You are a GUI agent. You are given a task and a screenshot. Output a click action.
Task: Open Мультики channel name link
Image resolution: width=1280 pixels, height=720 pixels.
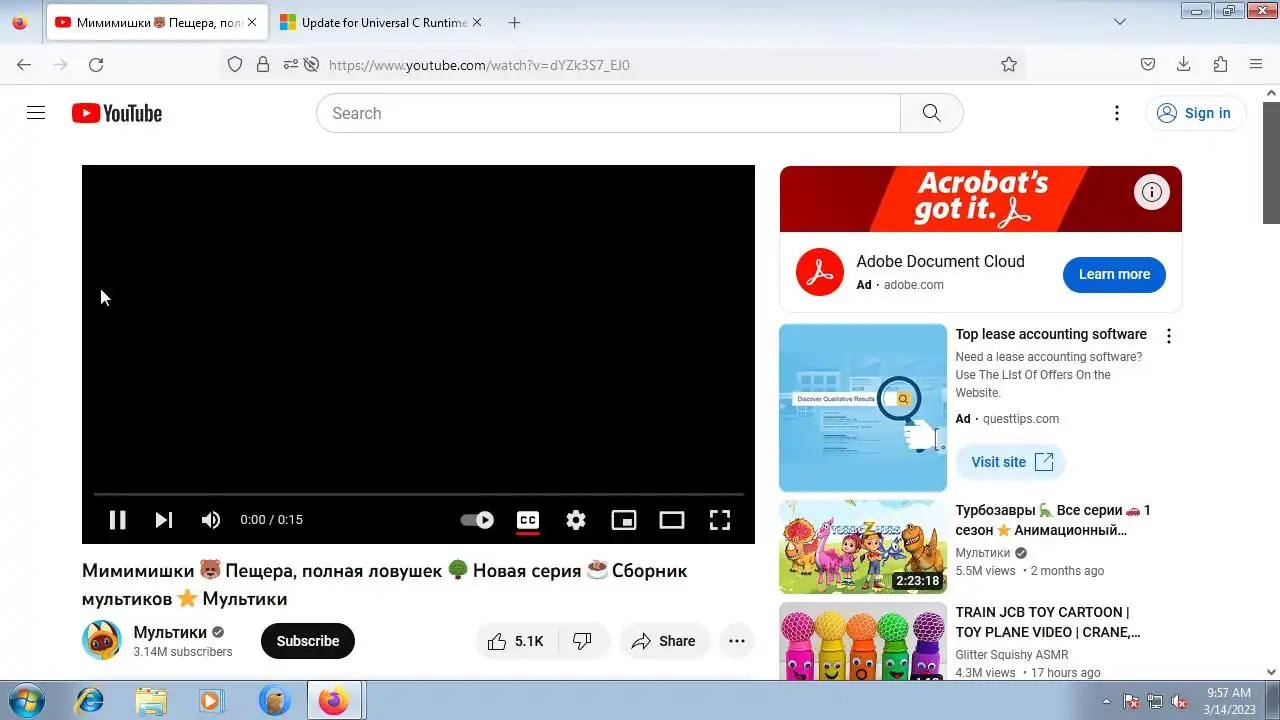(x=170, y=632)
